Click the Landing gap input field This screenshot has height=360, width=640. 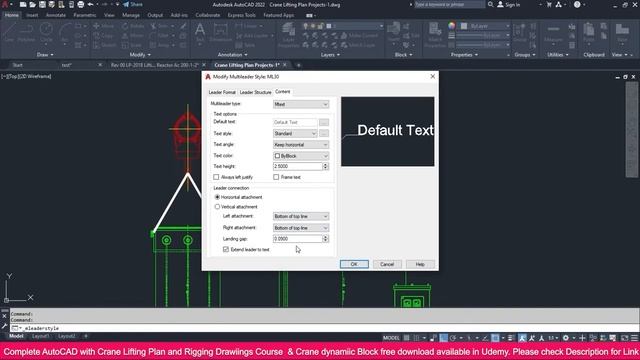coord(298,239)
